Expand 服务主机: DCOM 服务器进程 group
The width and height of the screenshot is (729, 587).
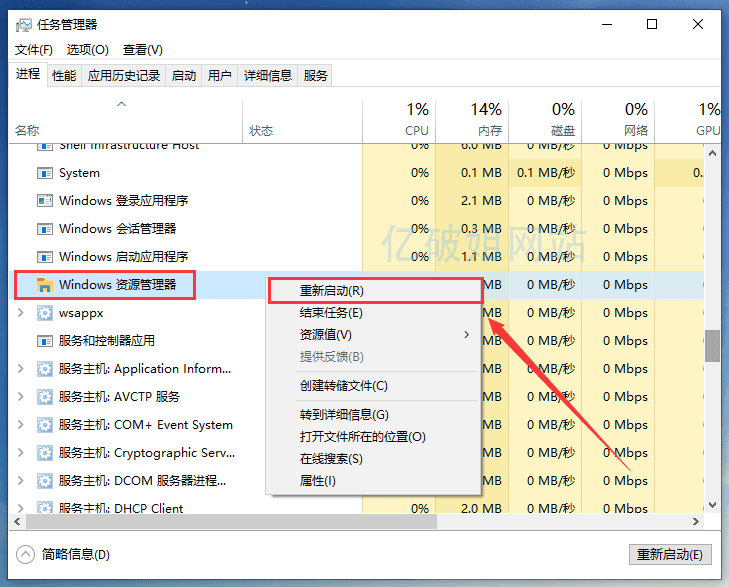[x=20, y=481]
